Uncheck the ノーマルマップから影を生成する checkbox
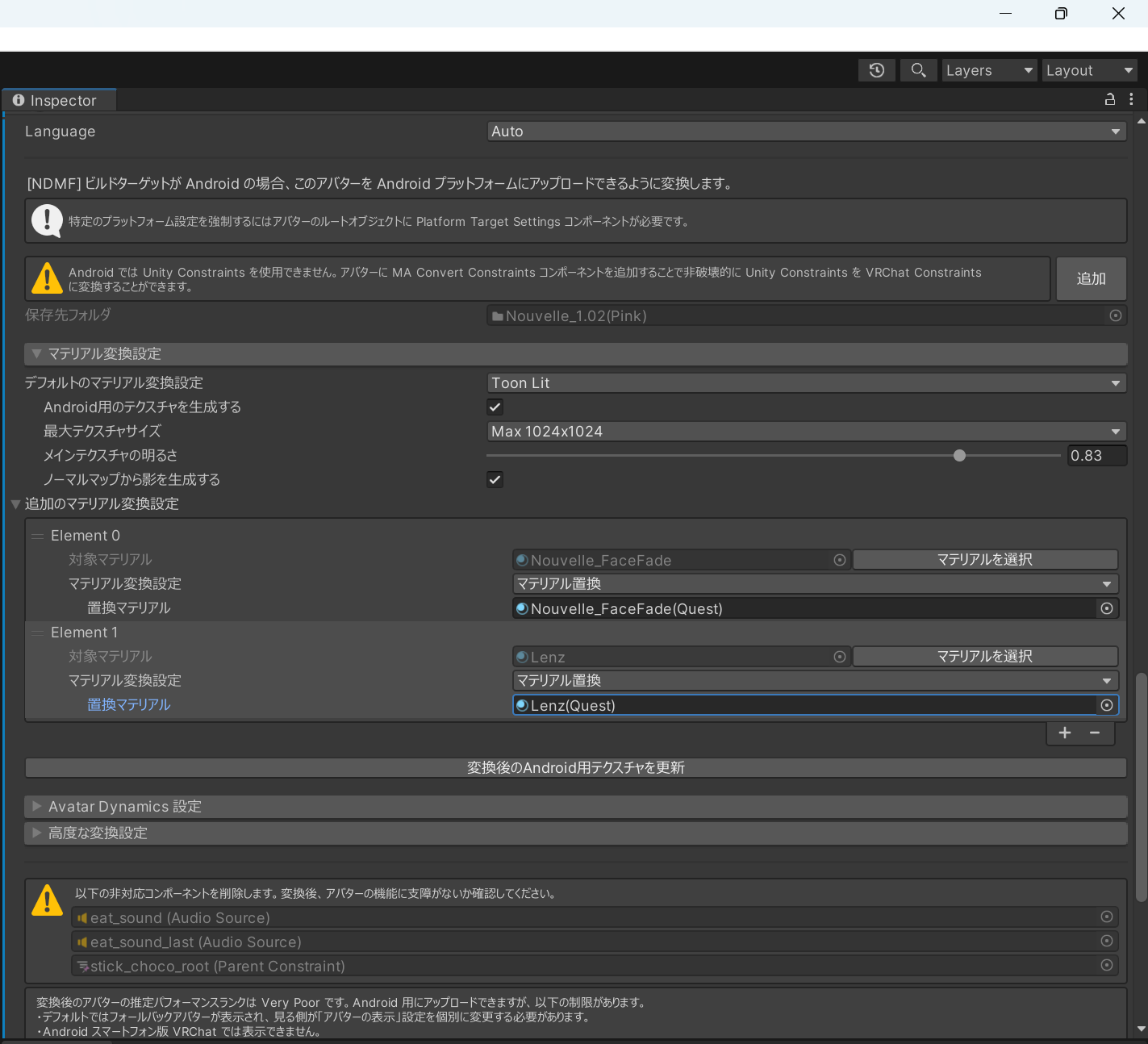 (x=495, y=479)
